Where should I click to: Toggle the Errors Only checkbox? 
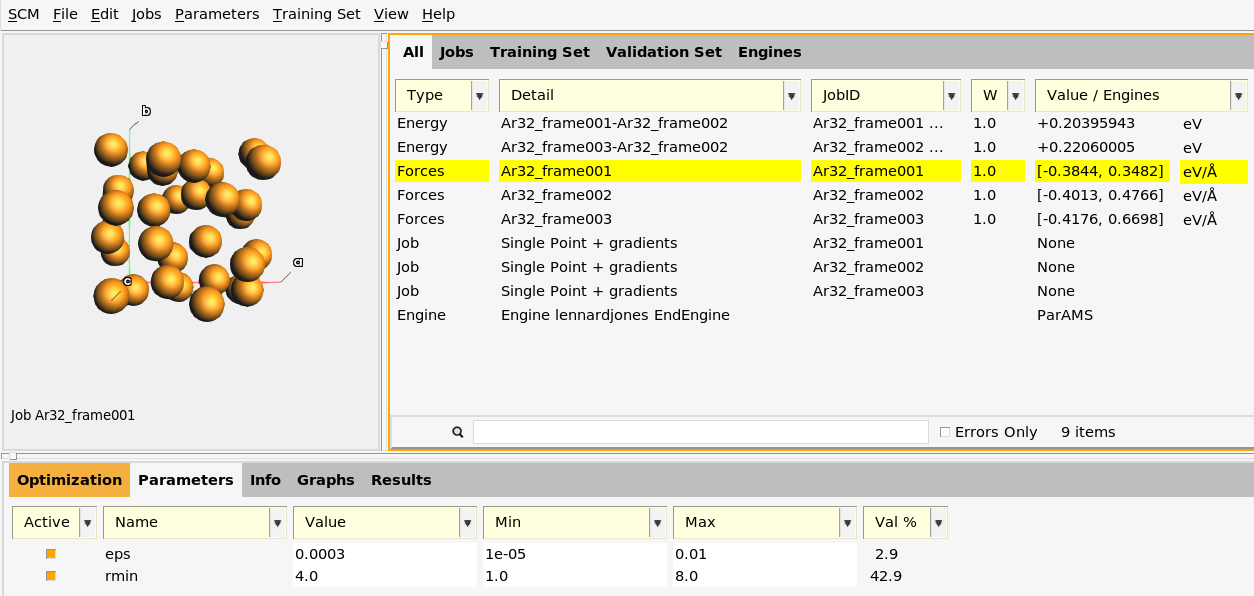[x=945, y=432]
